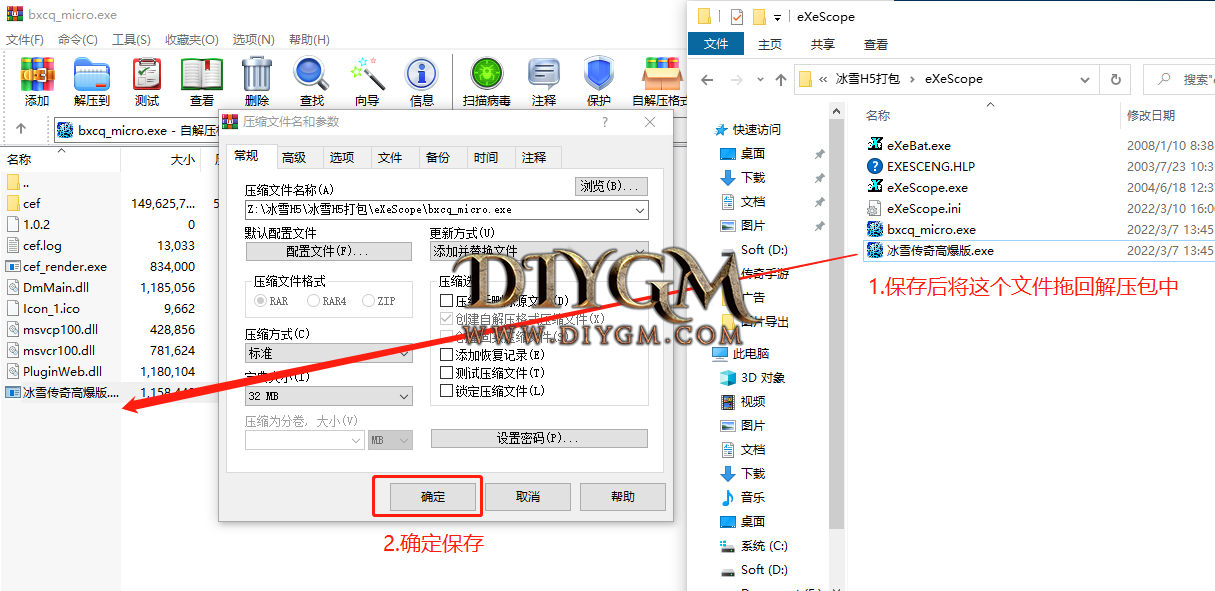Switch to the 选项 tab in dialog
The image size is (1215, 591).
[x=342, y=157]
